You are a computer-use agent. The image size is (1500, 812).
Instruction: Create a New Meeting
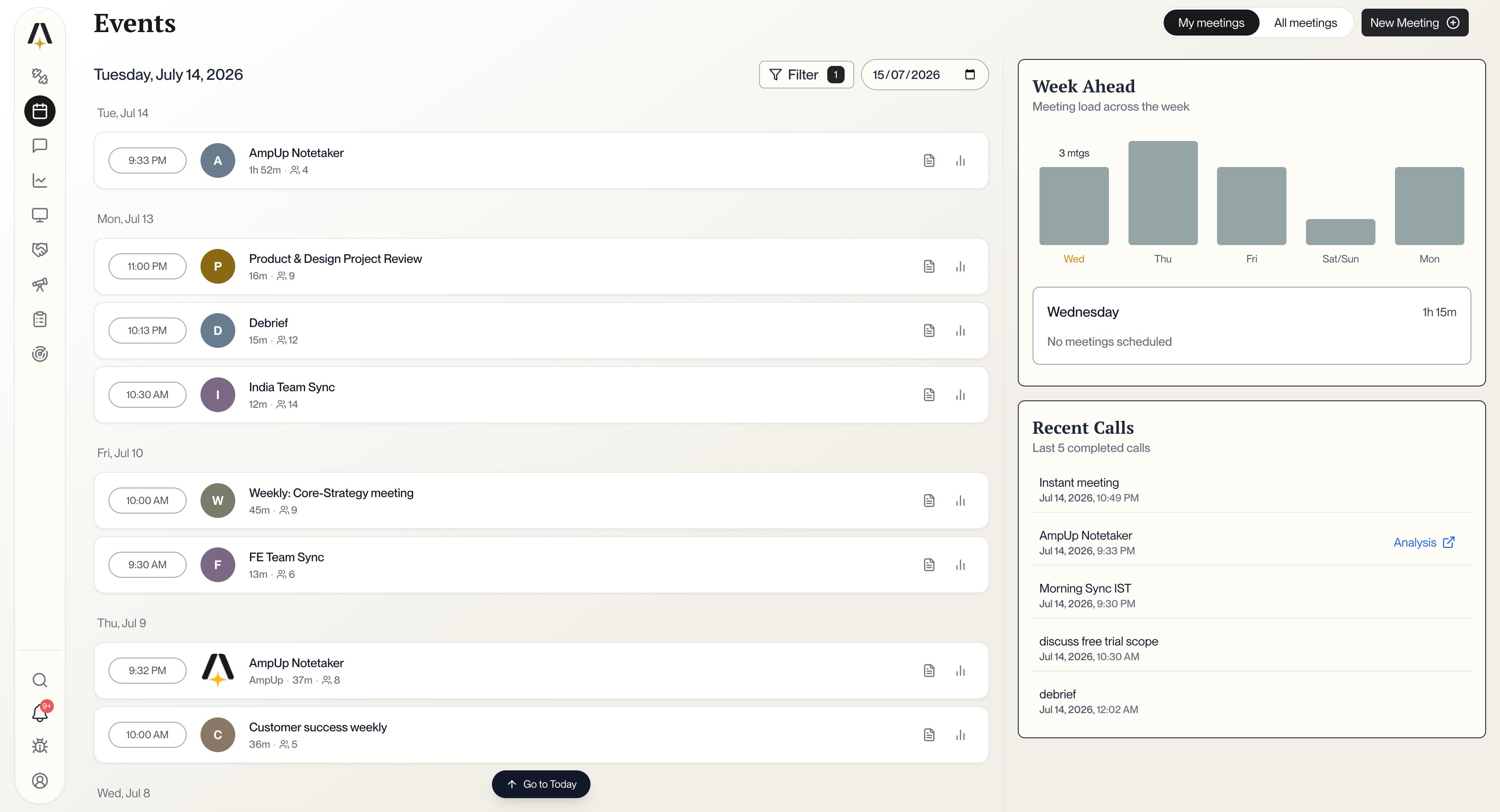[x=1414, y=23]
